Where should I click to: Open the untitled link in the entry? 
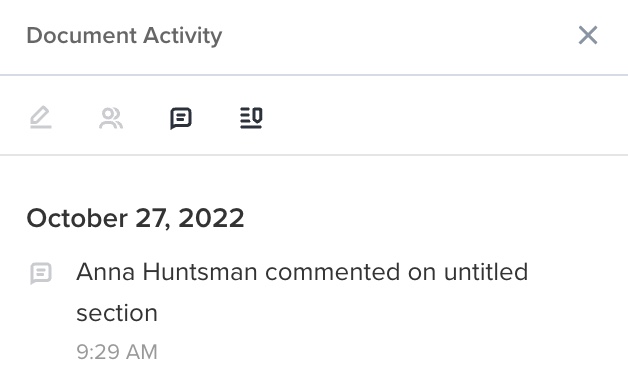(486, 272)
